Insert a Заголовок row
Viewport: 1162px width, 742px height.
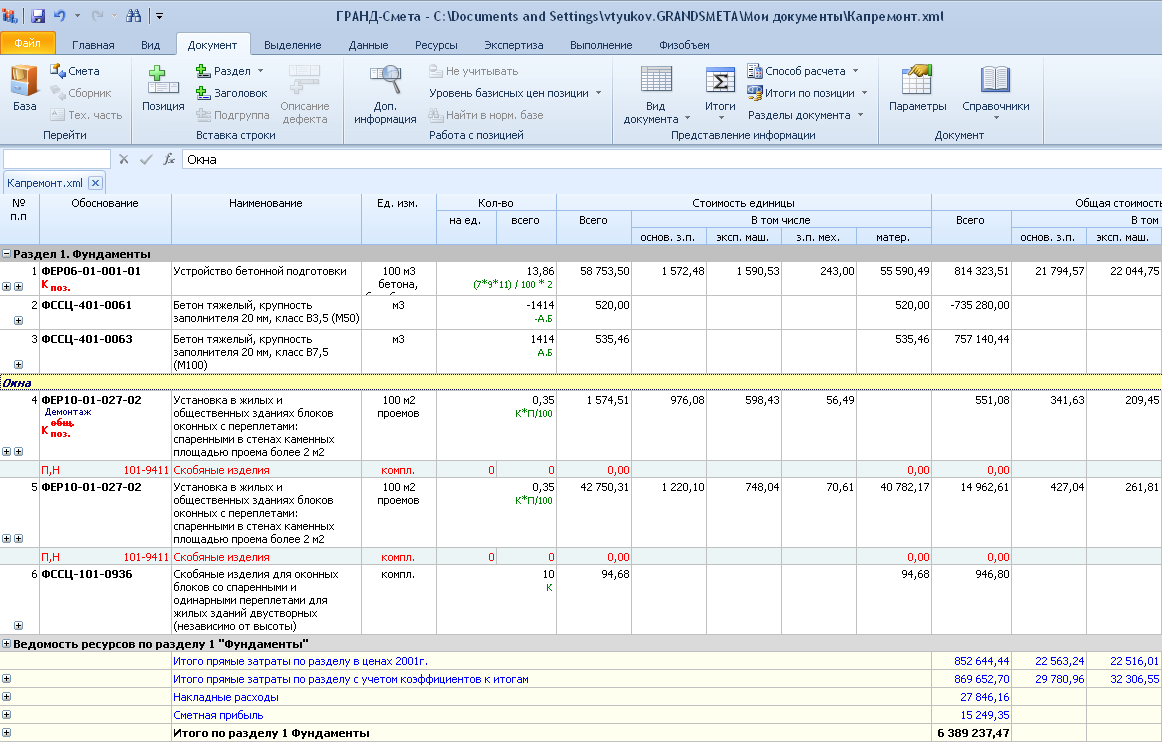(x=231, y=93)
